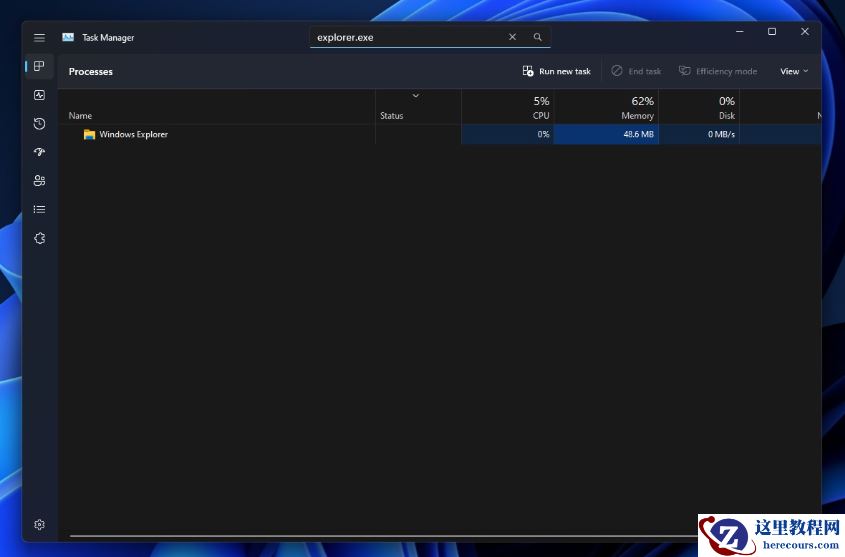Sort by the Disk column header
The image size is (845, 557).
click(699, 107)
